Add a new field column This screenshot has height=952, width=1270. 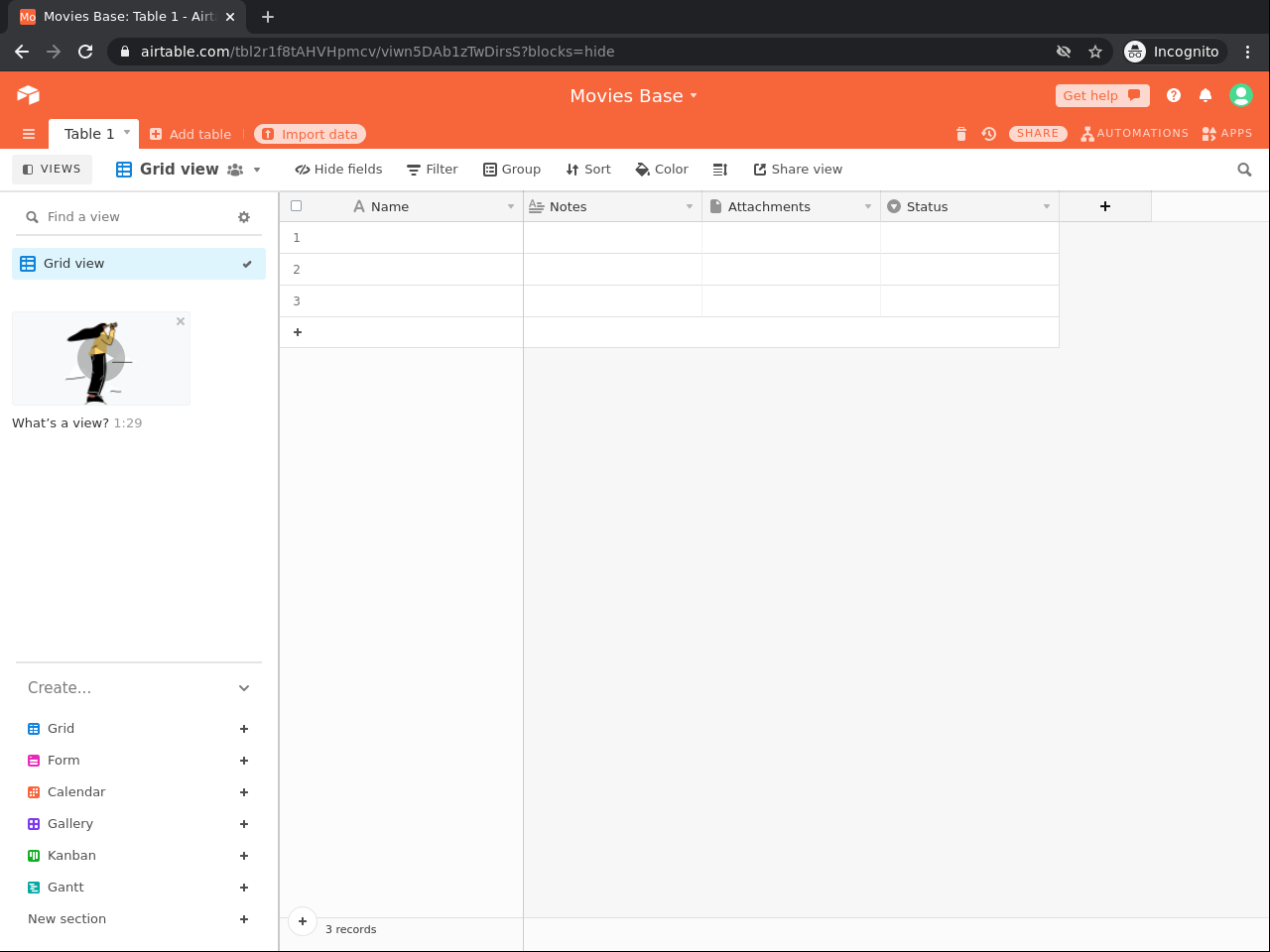click(1105, 206)
